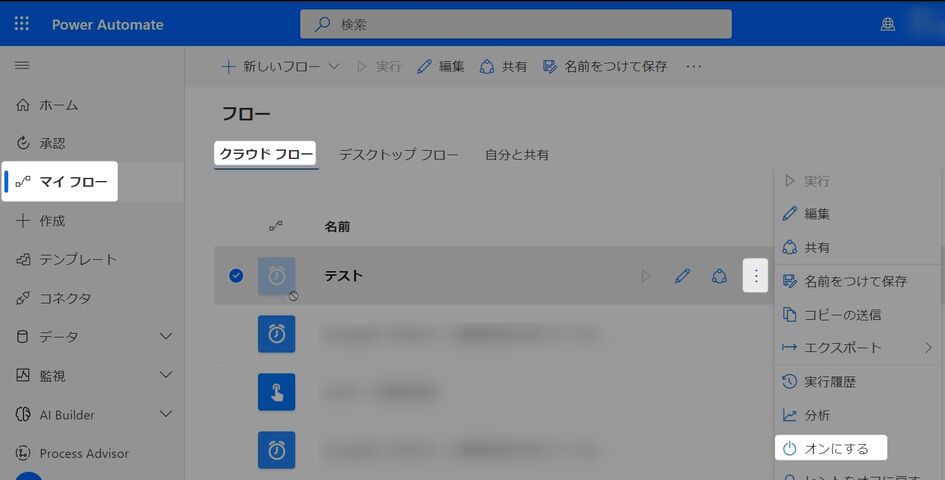Click the テスト row alarm clock icon
The image size is (945, 480).
277,276
